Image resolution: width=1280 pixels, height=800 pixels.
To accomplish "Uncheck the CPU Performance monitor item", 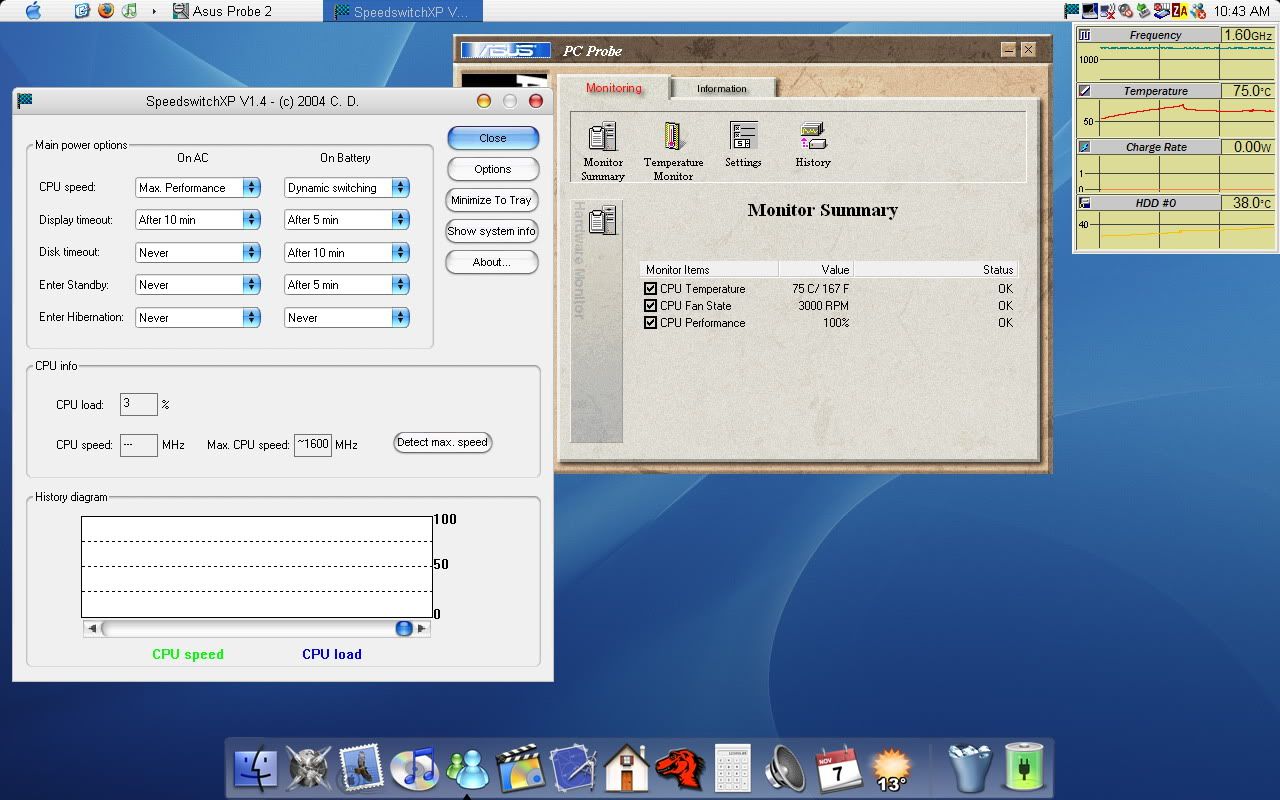I will click(650, 323).
